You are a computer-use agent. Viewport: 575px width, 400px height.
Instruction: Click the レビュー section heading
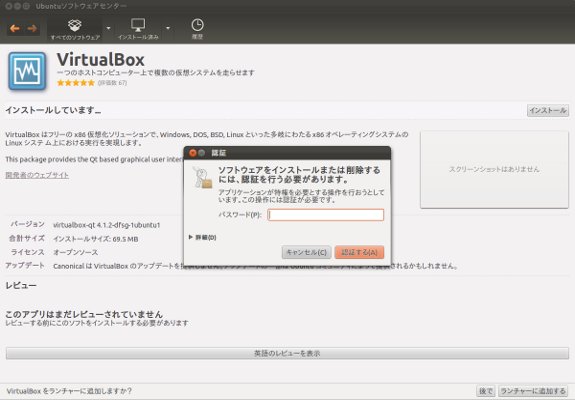21,285
